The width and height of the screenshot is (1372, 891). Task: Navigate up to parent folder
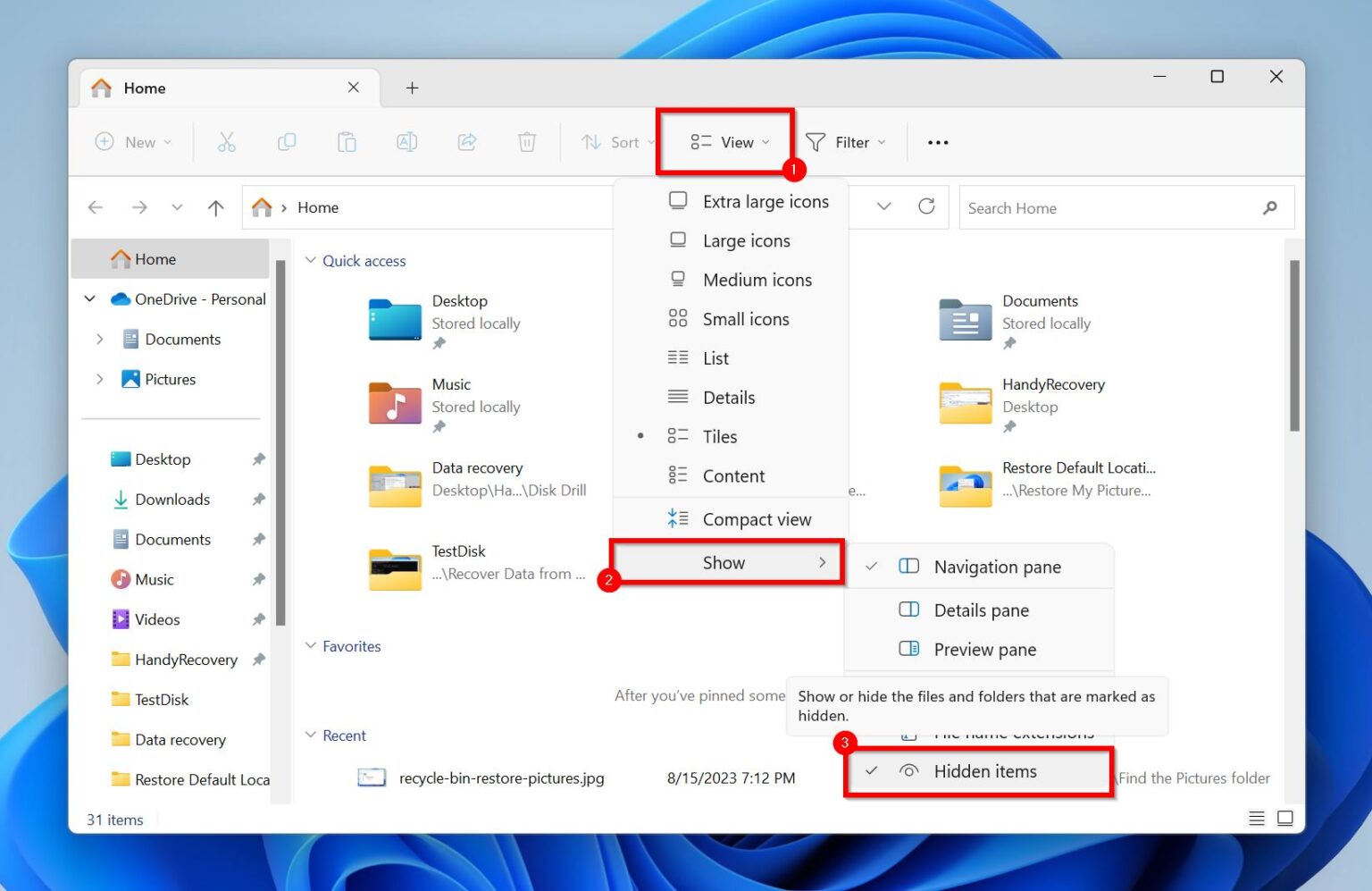tap(214, 206)
